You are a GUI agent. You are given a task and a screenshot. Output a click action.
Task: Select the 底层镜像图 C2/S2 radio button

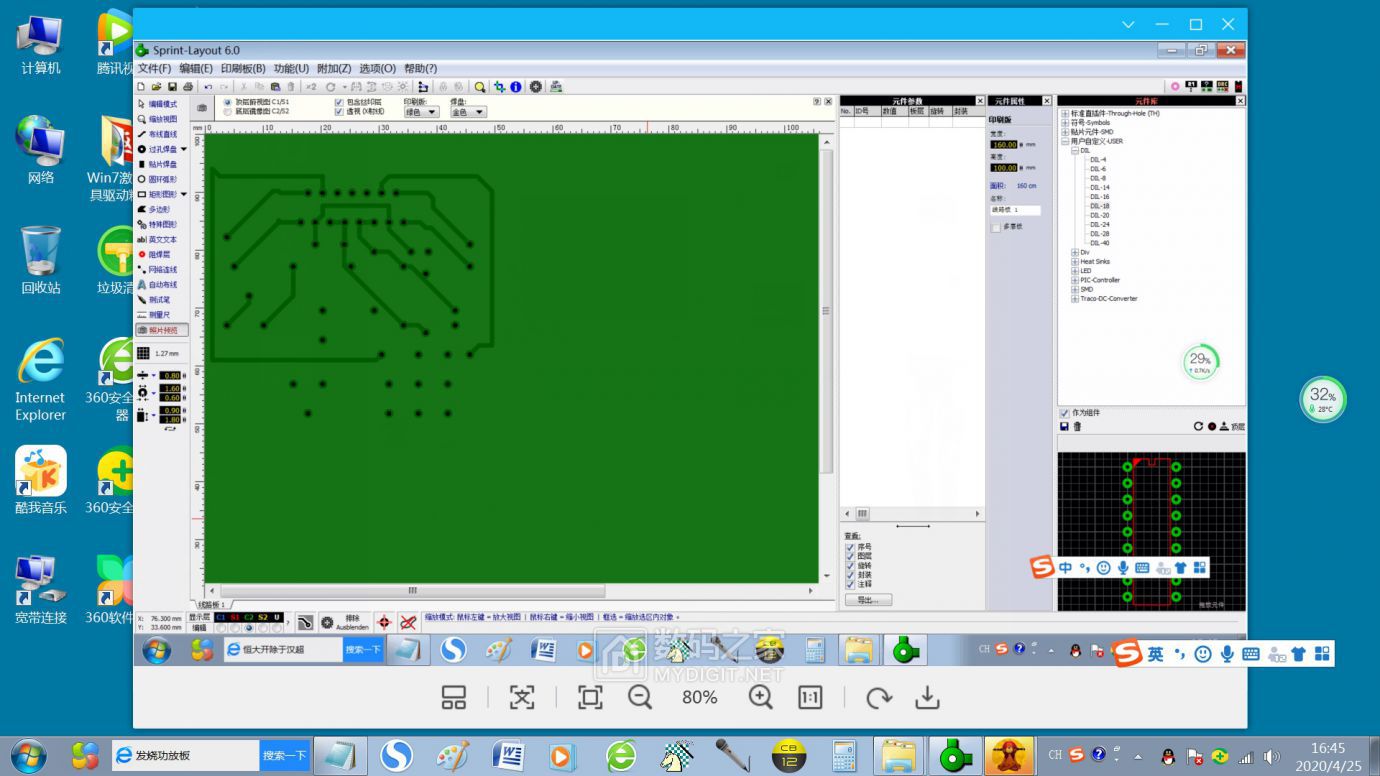(x=227, y=112)
